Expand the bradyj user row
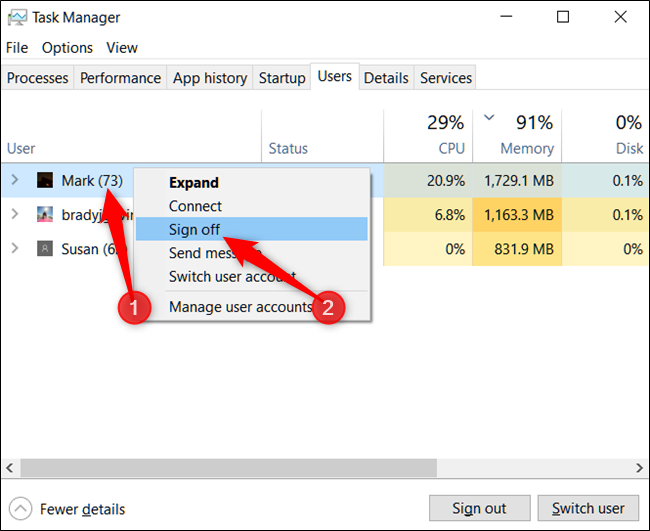The height and width of the screenshot is (531, 650). pos(14,214)
